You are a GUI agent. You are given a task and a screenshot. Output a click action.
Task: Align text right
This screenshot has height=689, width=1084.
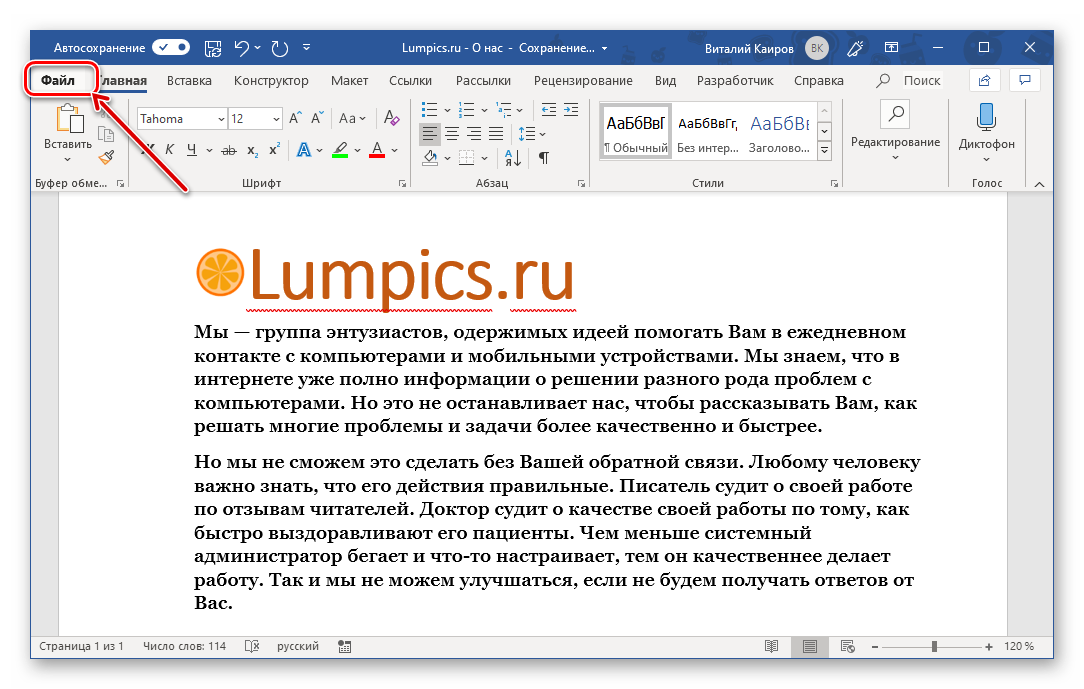[474, 133]
